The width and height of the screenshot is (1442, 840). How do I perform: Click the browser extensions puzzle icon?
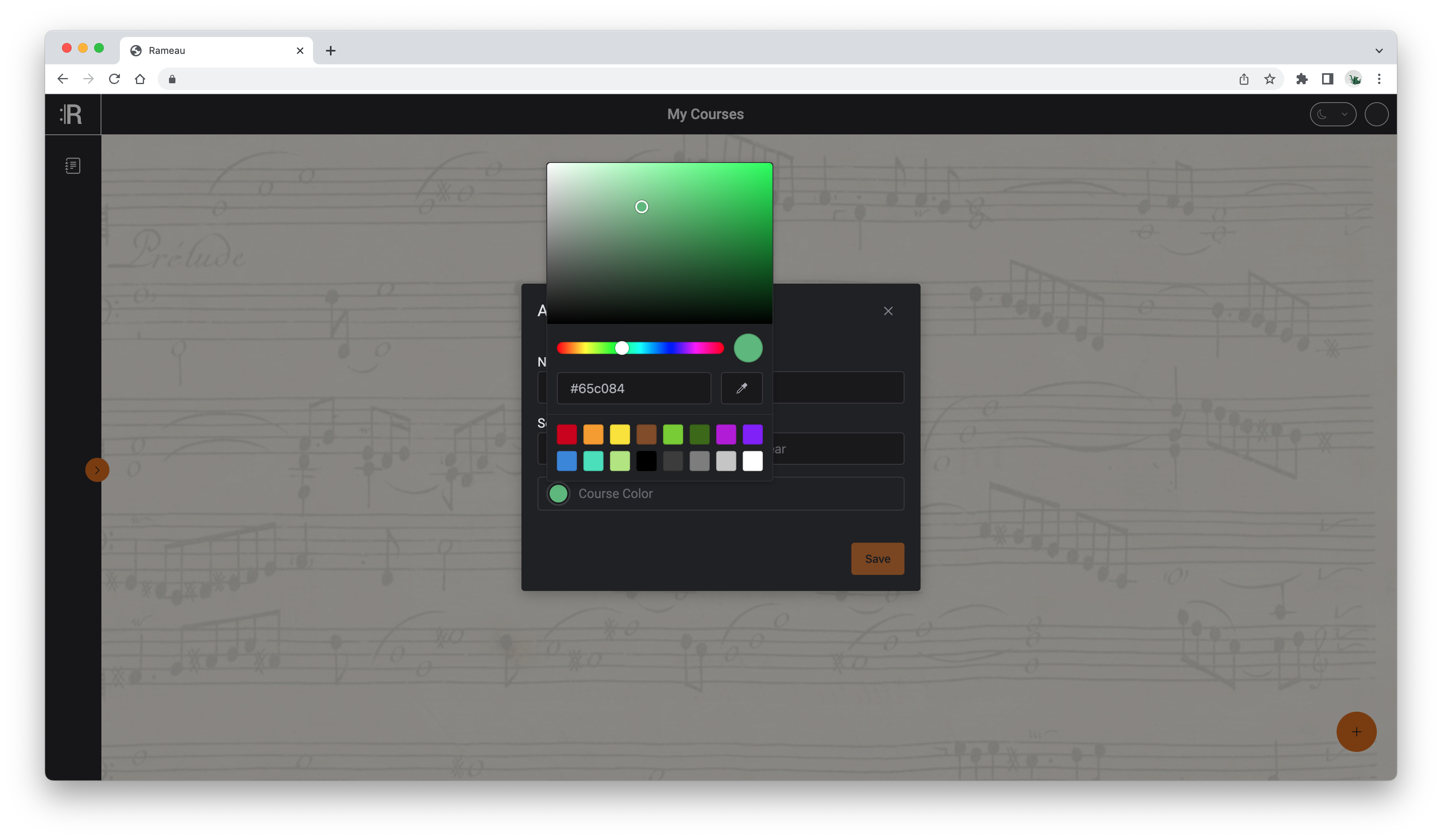pos(1302,79)
